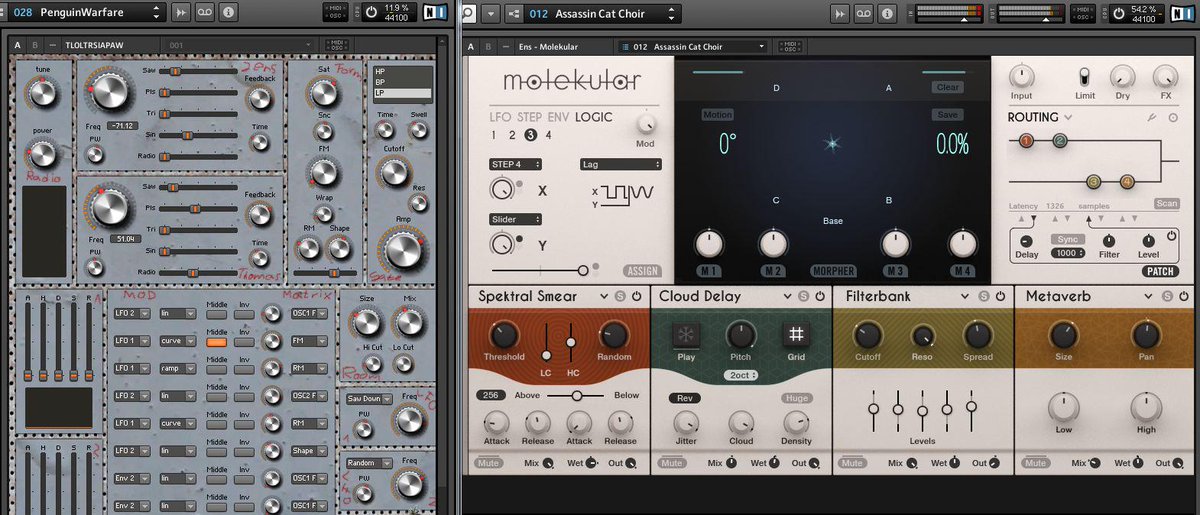Click the Above/Below slider in Spektral Smear
1200x515 pixels.
click(575, 395)
